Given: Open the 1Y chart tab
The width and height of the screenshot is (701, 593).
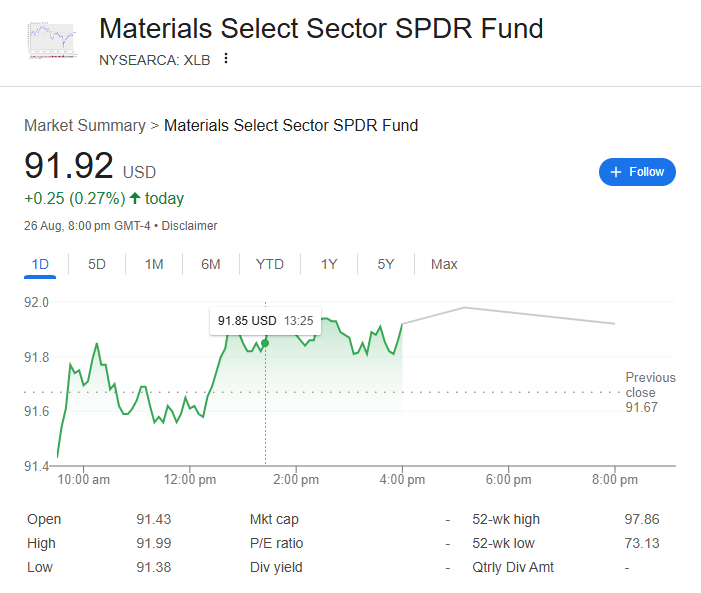Looking at the screenshot, I should (329, 264).
